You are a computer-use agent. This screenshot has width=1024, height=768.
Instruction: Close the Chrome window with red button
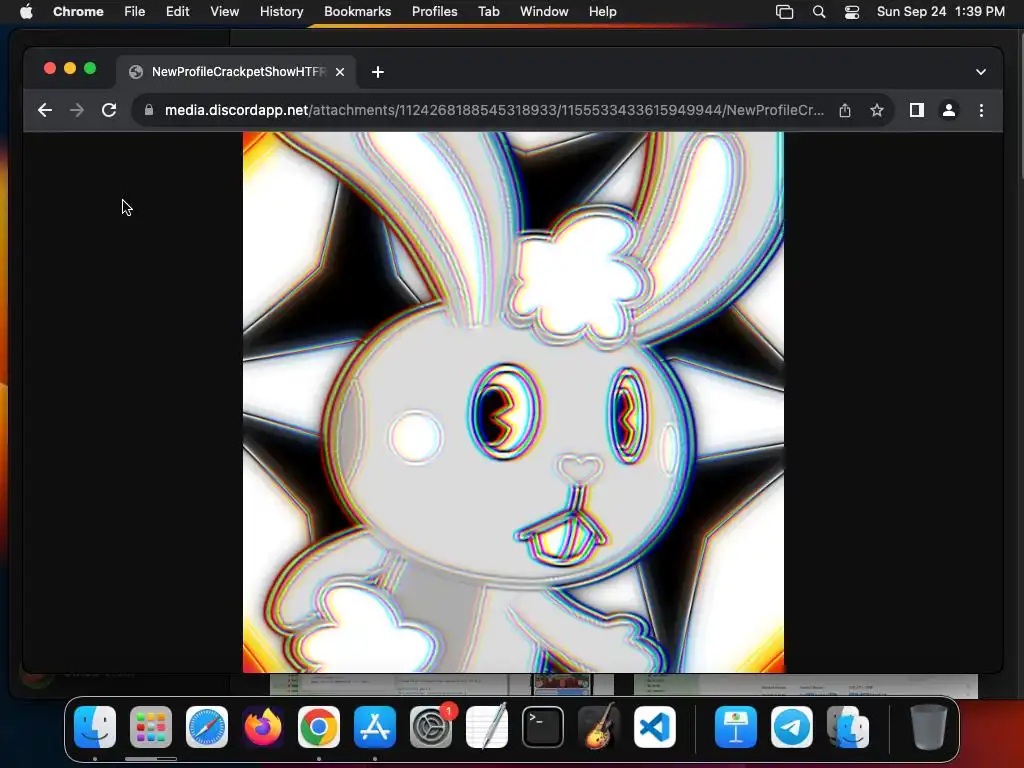(50, 69)
